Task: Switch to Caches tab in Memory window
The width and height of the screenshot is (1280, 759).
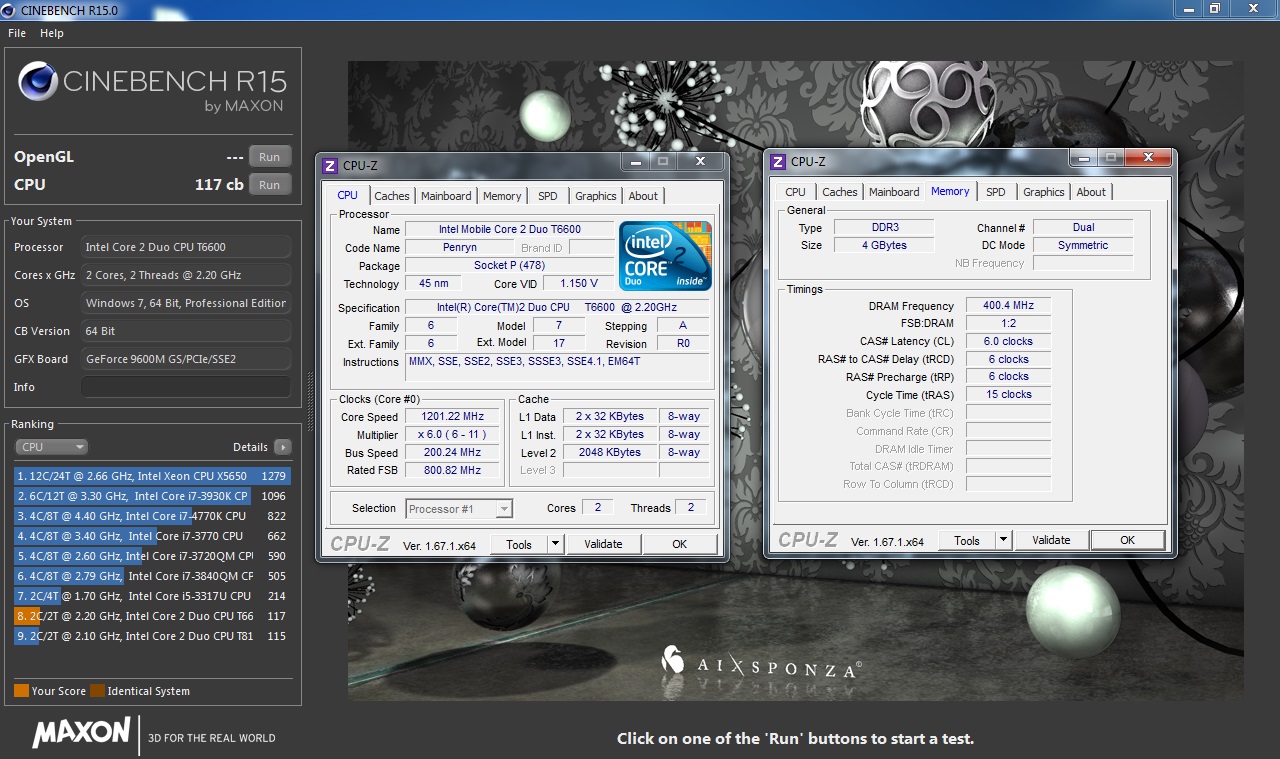Action: tap(840, 192)
